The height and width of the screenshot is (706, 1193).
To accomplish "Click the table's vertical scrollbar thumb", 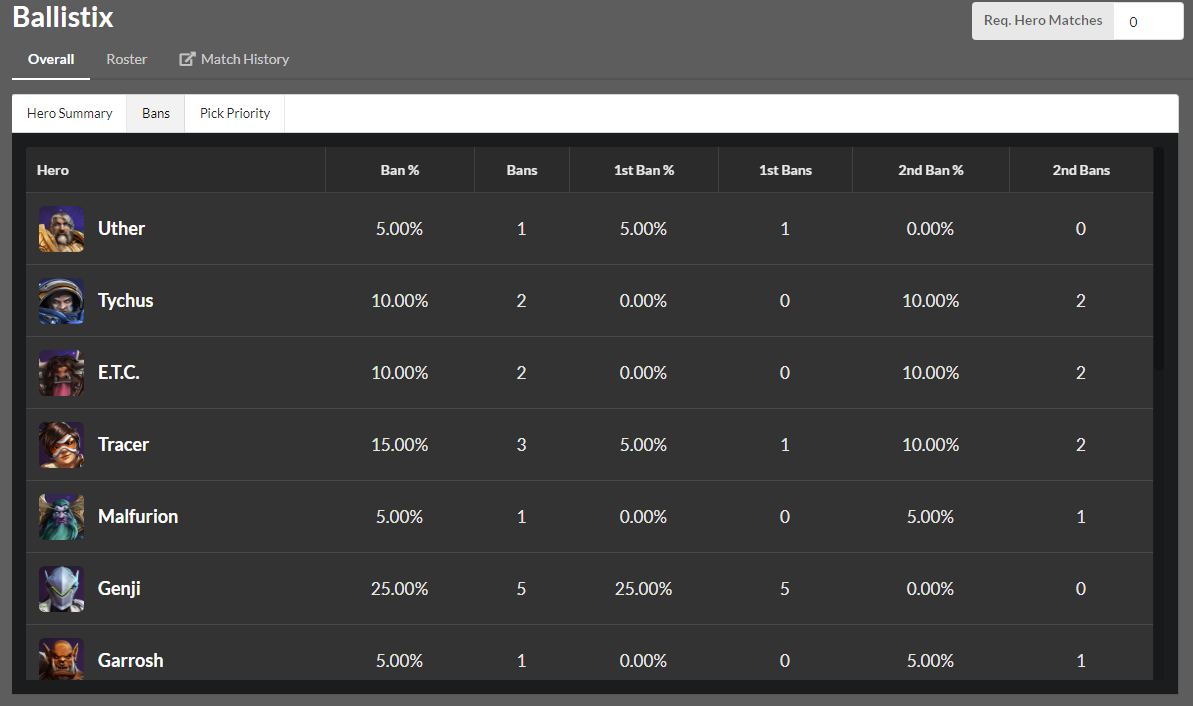I will (1159, 259).
